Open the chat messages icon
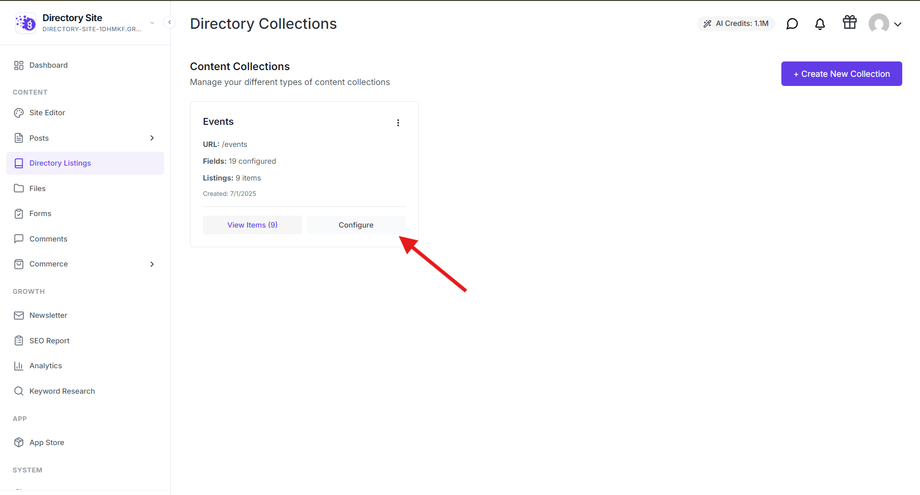The image size is (920, 495). 792,23
